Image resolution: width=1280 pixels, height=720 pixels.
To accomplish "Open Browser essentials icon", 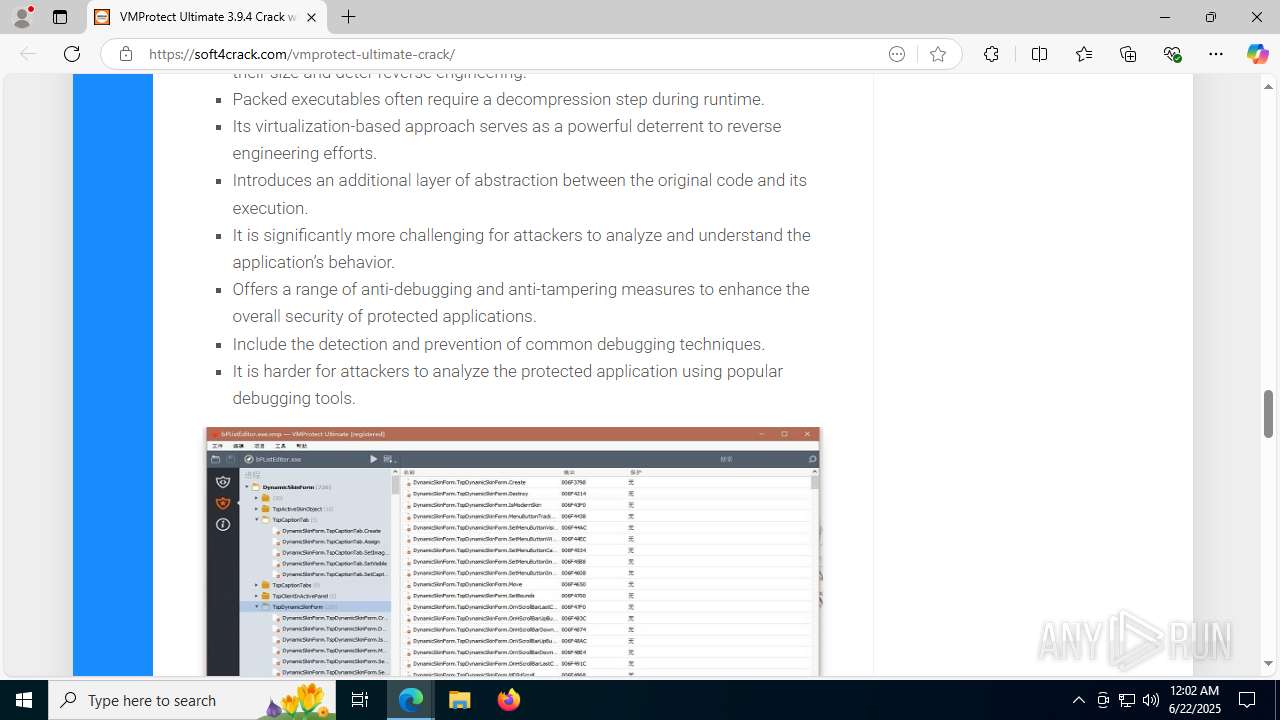I will coord(1172,54).
